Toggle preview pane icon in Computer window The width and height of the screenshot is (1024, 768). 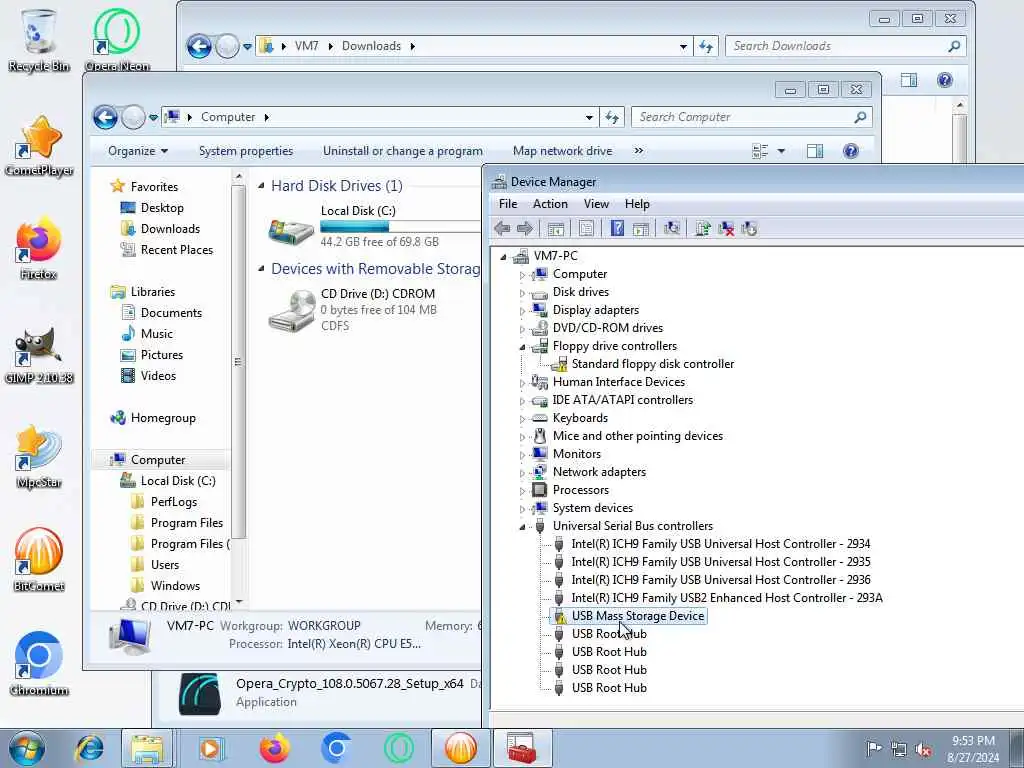814,152
